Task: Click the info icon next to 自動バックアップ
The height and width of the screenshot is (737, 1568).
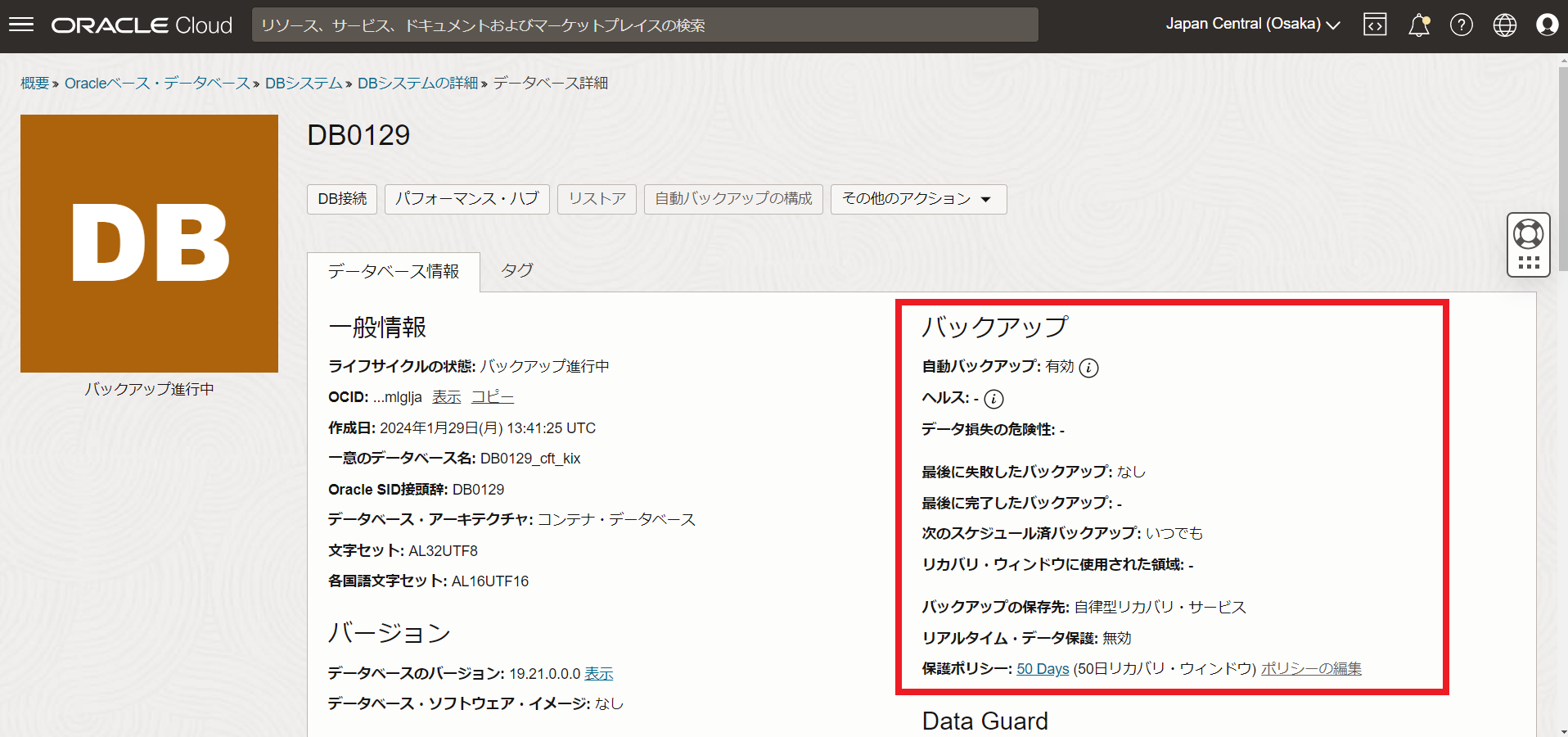Action: [1088, 368]
